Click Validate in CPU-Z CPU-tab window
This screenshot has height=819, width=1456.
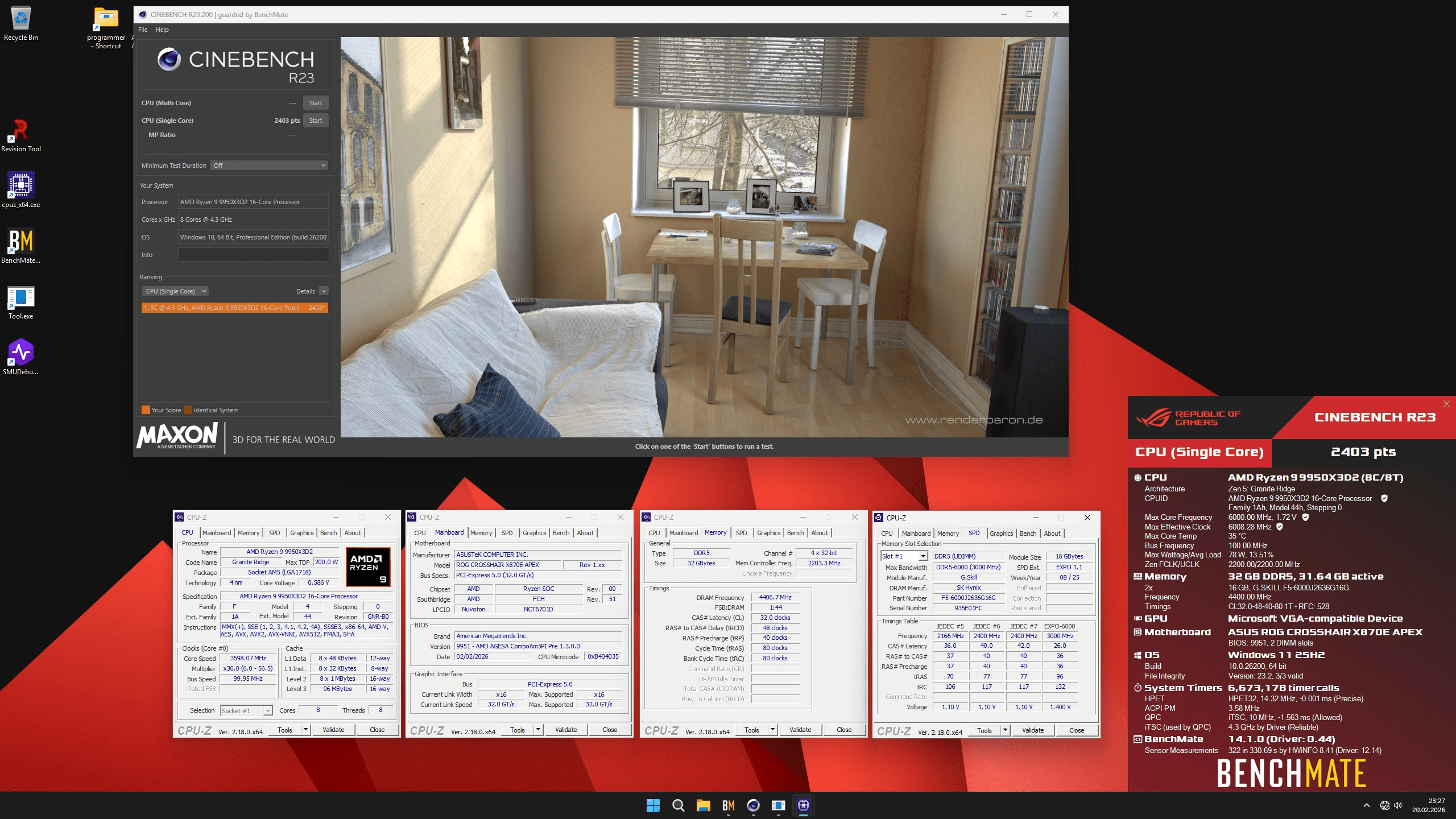coord(333,730)
